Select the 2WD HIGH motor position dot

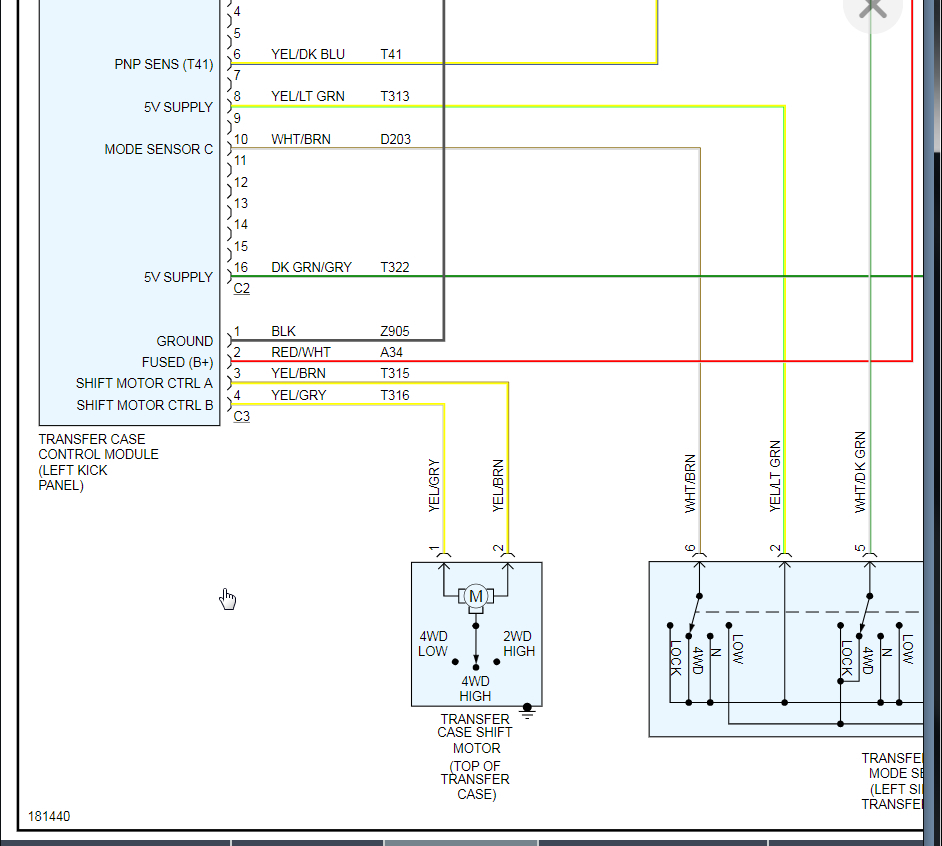(x=497, y=662)
